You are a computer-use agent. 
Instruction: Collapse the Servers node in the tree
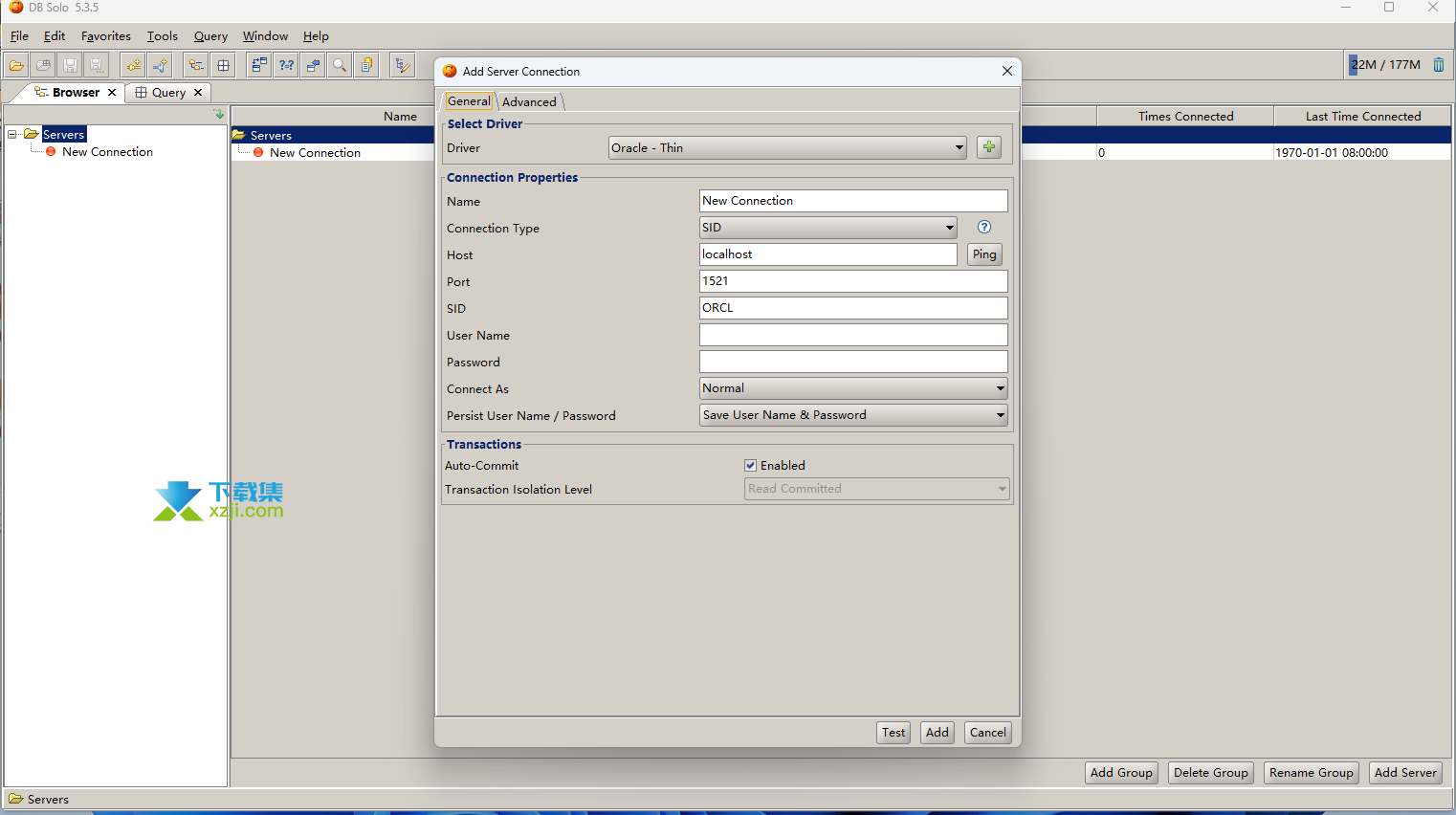[12, 135]
